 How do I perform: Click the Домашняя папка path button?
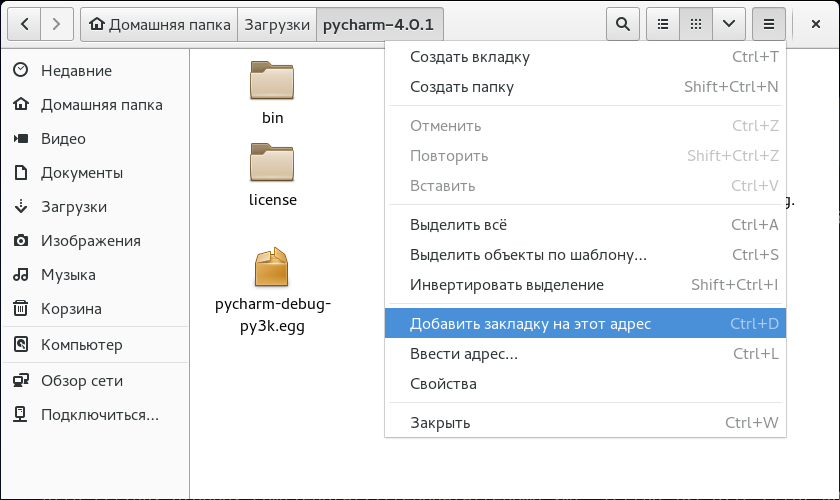tap(159, 23)
